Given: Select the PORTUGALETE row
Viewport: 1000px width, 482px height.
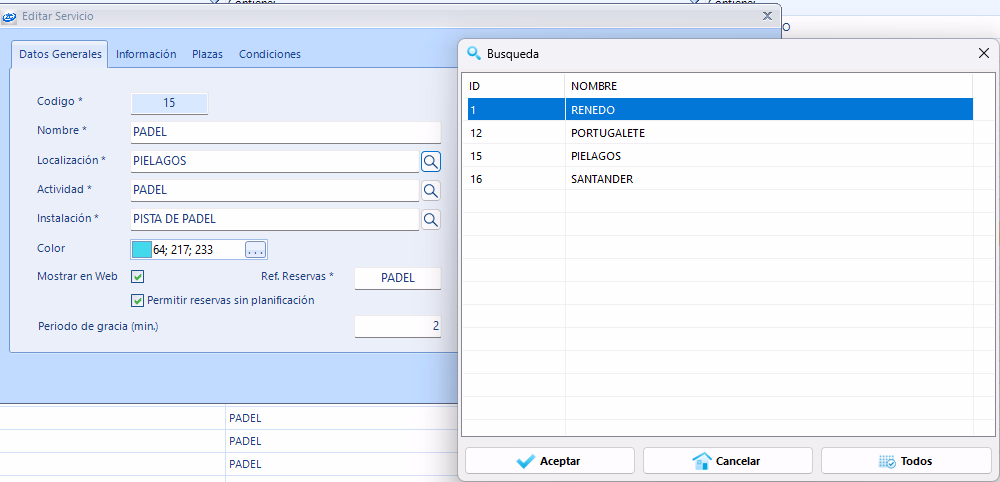Looking at the screenshot, I should [716, 133].
